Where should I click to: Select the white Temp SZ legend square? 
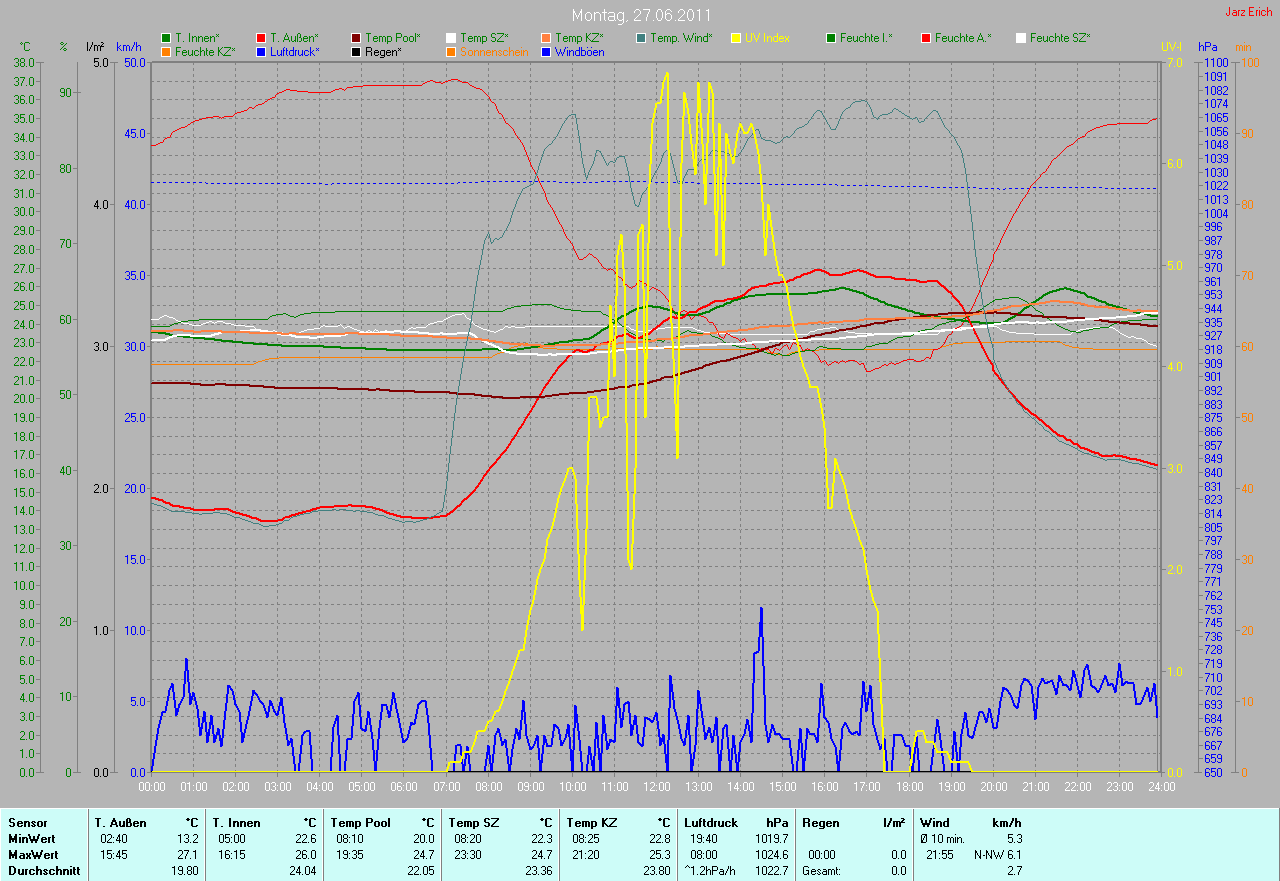coord(451,38)
